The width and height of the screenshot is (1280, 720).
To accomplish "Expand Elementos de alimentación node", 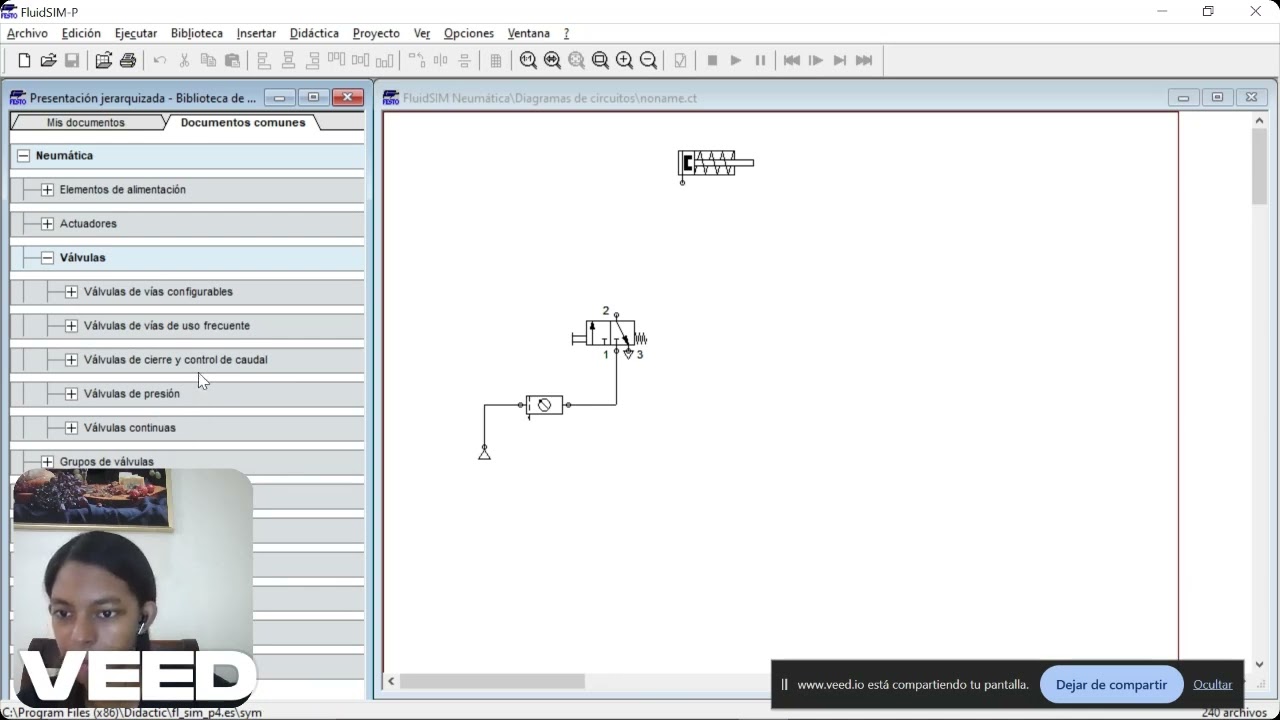I will [x=47, y=189].
